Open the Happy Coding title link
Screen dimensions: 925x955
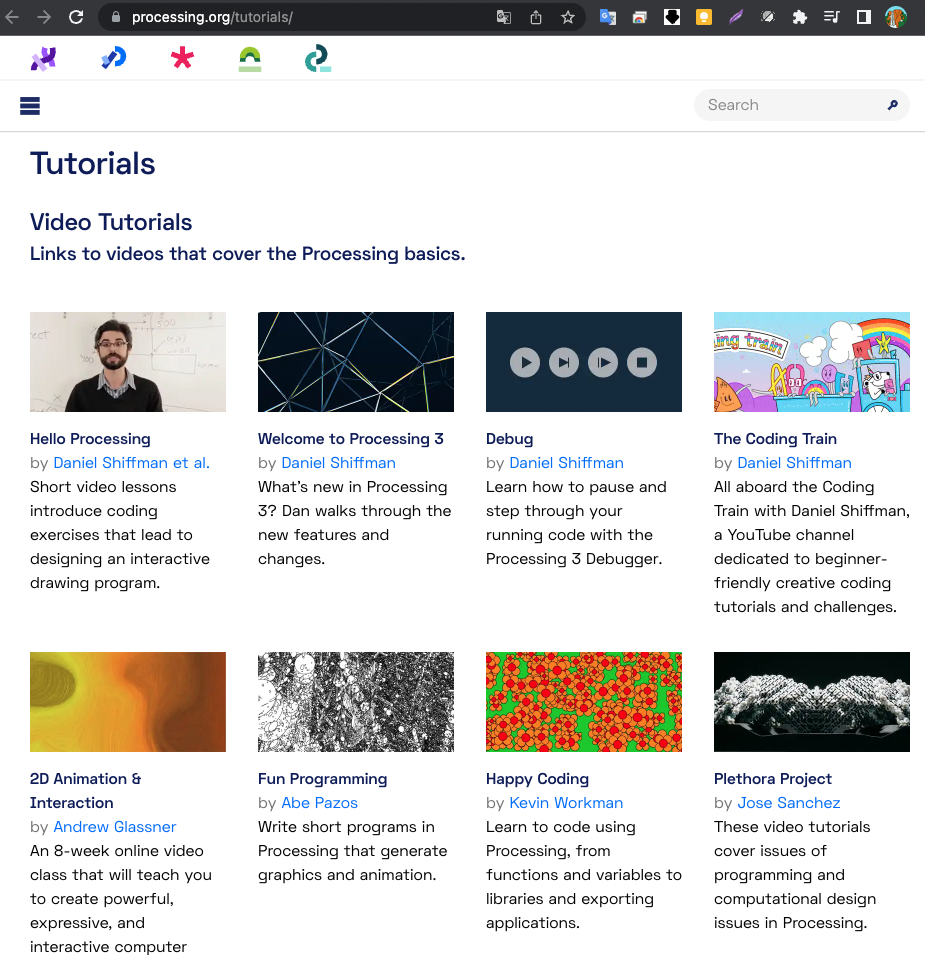click(537, 778)
